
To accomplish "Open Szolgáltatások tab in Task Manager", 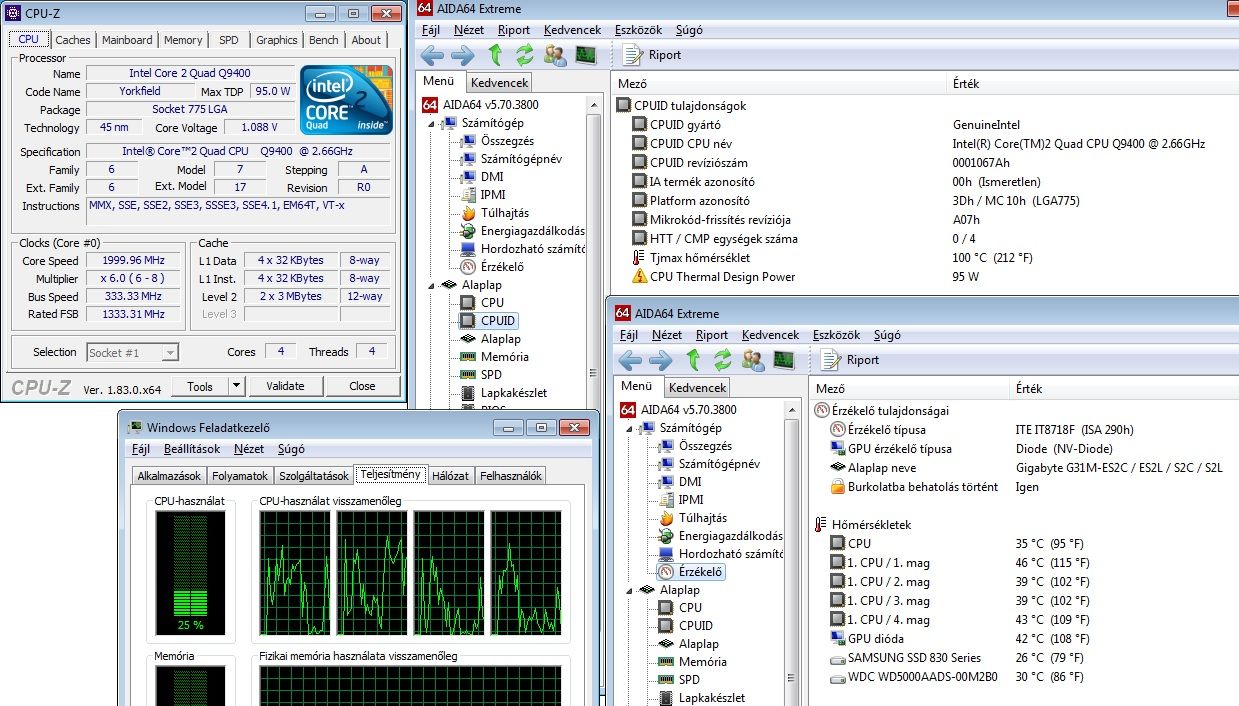I will pyautogui.click(x=314, y=476).
